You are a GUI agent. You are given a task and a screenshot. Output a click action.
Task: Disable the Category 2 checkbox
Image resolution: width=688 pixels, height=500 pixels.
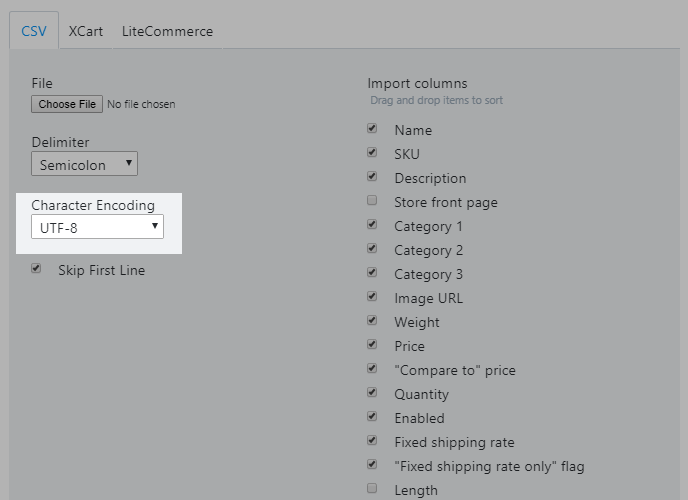coord(373,249)
